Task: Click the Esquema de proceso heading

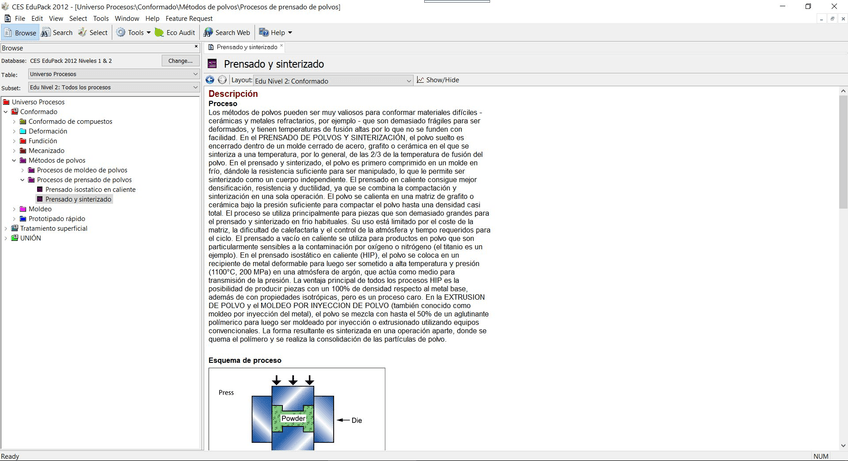Action: (245, 360)
